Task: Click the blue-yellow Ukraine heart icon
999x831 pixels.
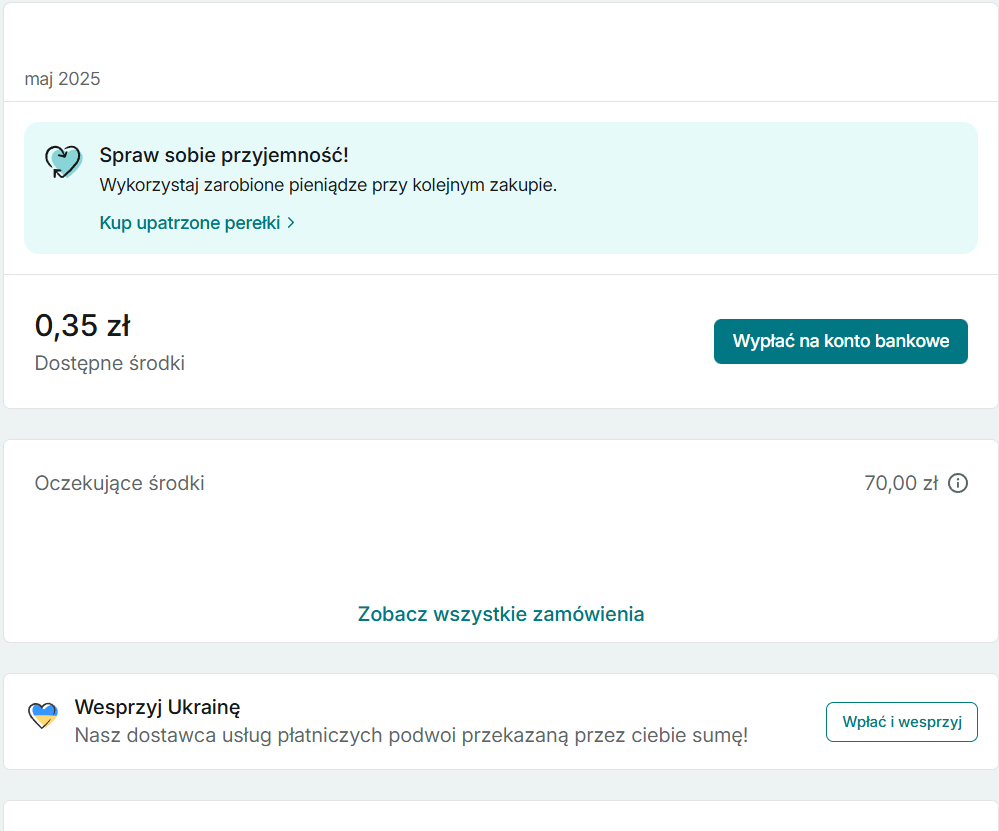Action: tap(42, 715)
